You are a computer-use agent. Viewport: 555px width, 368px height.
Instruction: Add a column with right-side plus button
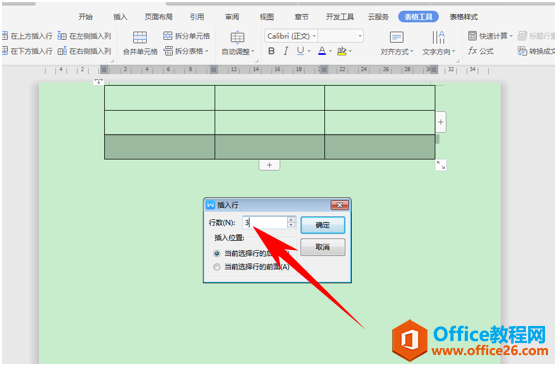point(441,122)
